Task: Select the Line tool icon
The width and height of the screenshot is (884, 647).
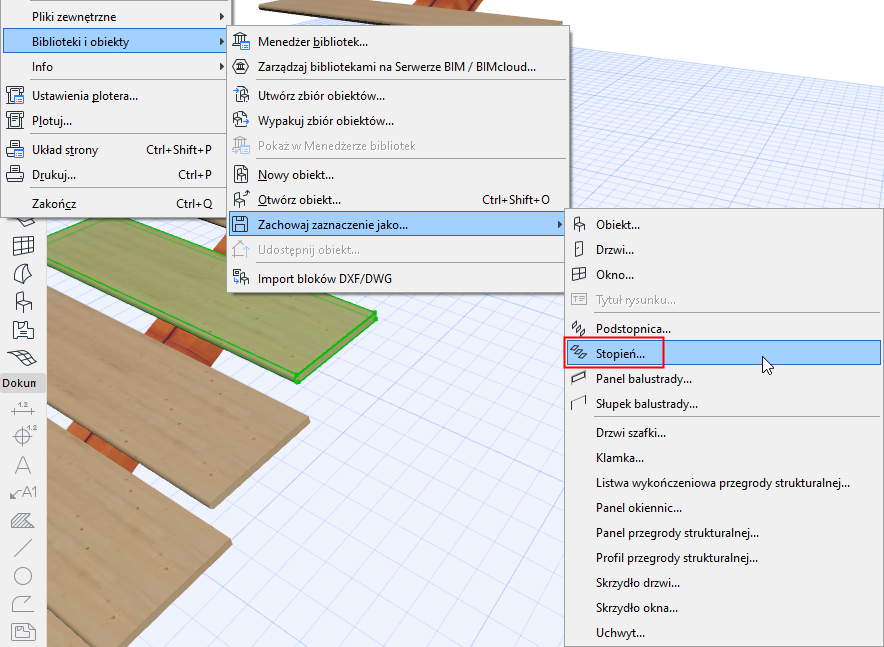Action: (23, 548)
